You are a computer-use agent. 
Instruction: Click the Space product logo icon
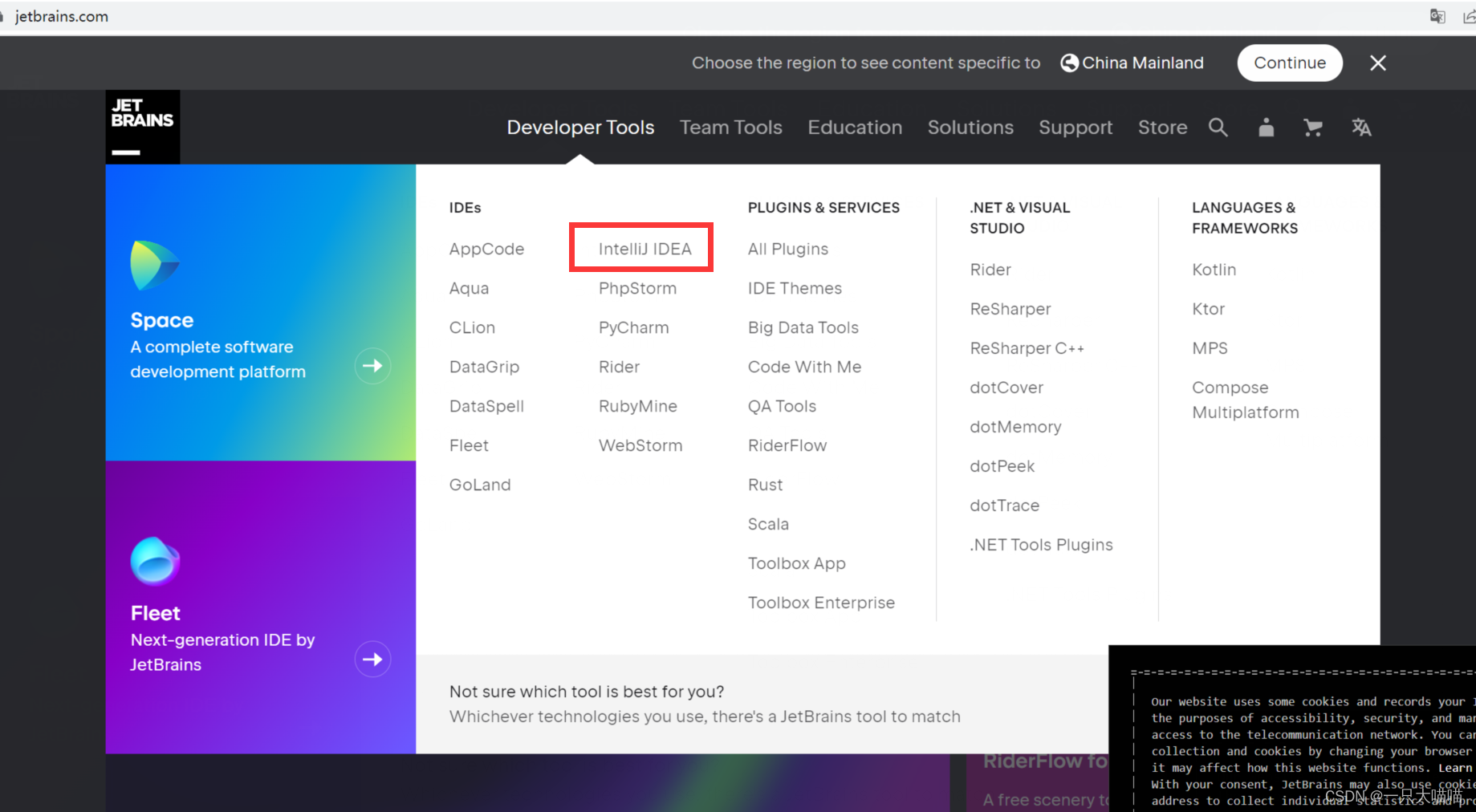click(154, 265)
